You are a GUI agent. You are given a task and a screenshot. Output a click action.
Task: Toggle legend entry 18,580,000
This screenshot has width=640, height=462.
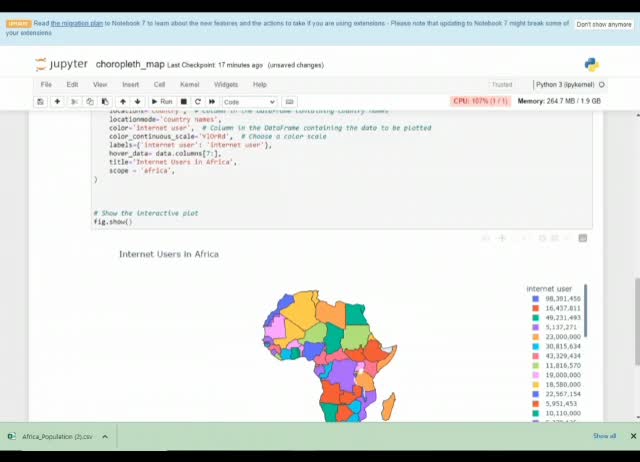(x=556, y=384)
